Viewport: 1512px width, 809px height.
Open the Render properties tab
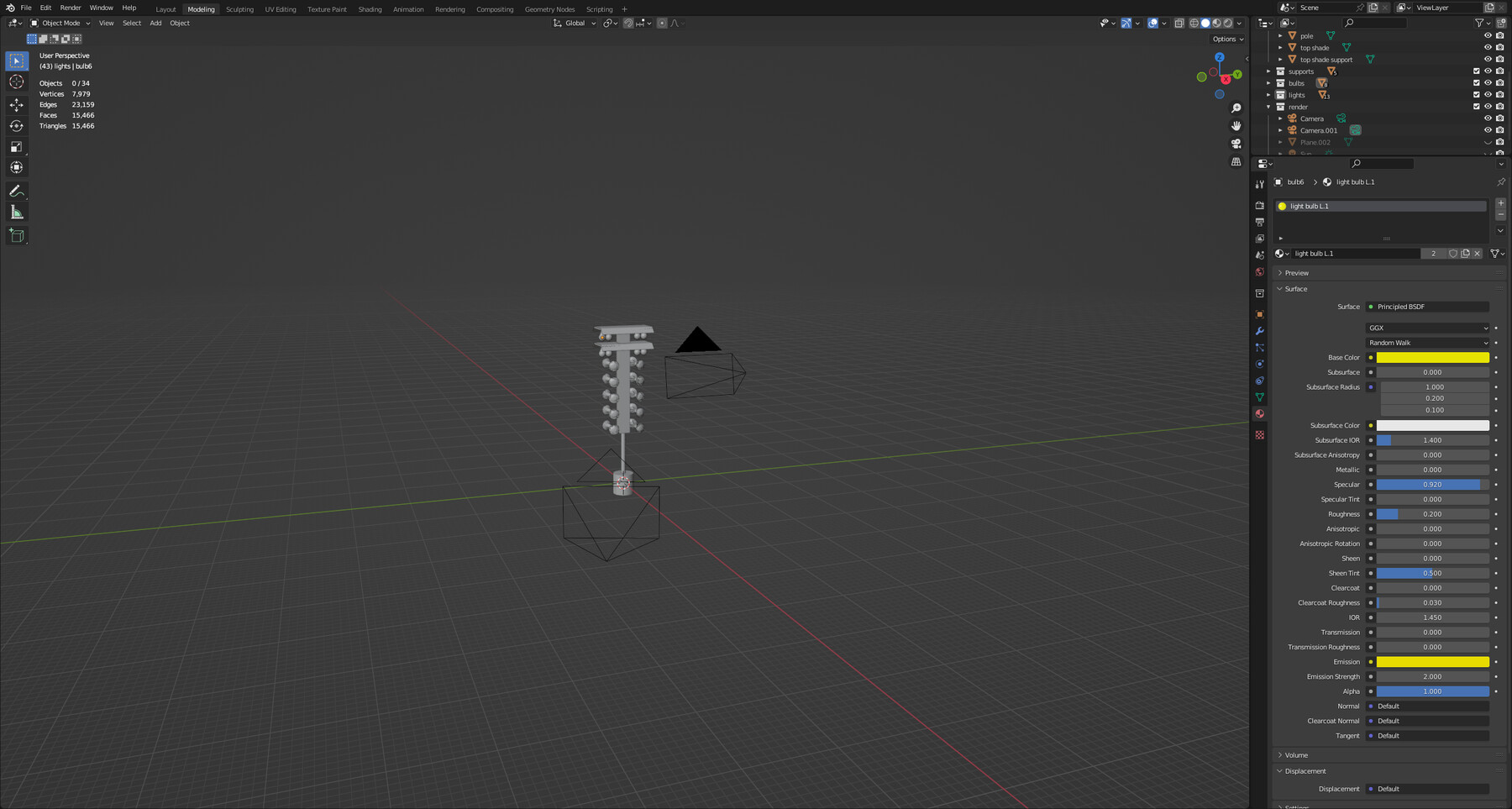click(1260, 205)
